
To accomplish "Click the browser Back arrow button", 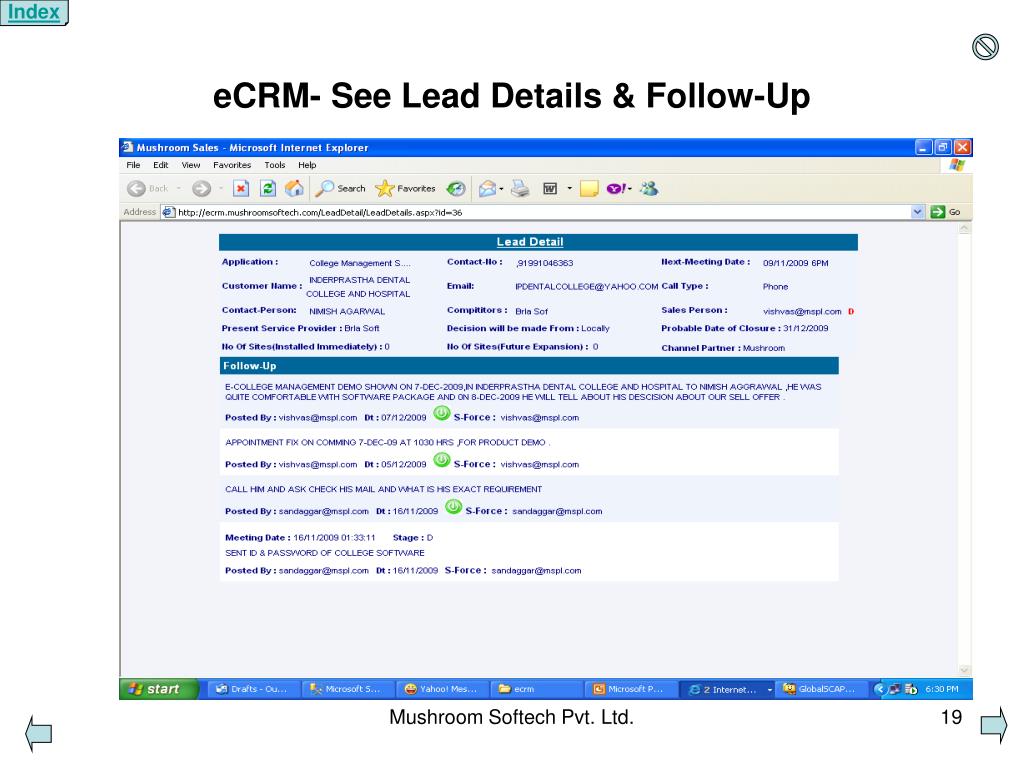I will (136, 189).
